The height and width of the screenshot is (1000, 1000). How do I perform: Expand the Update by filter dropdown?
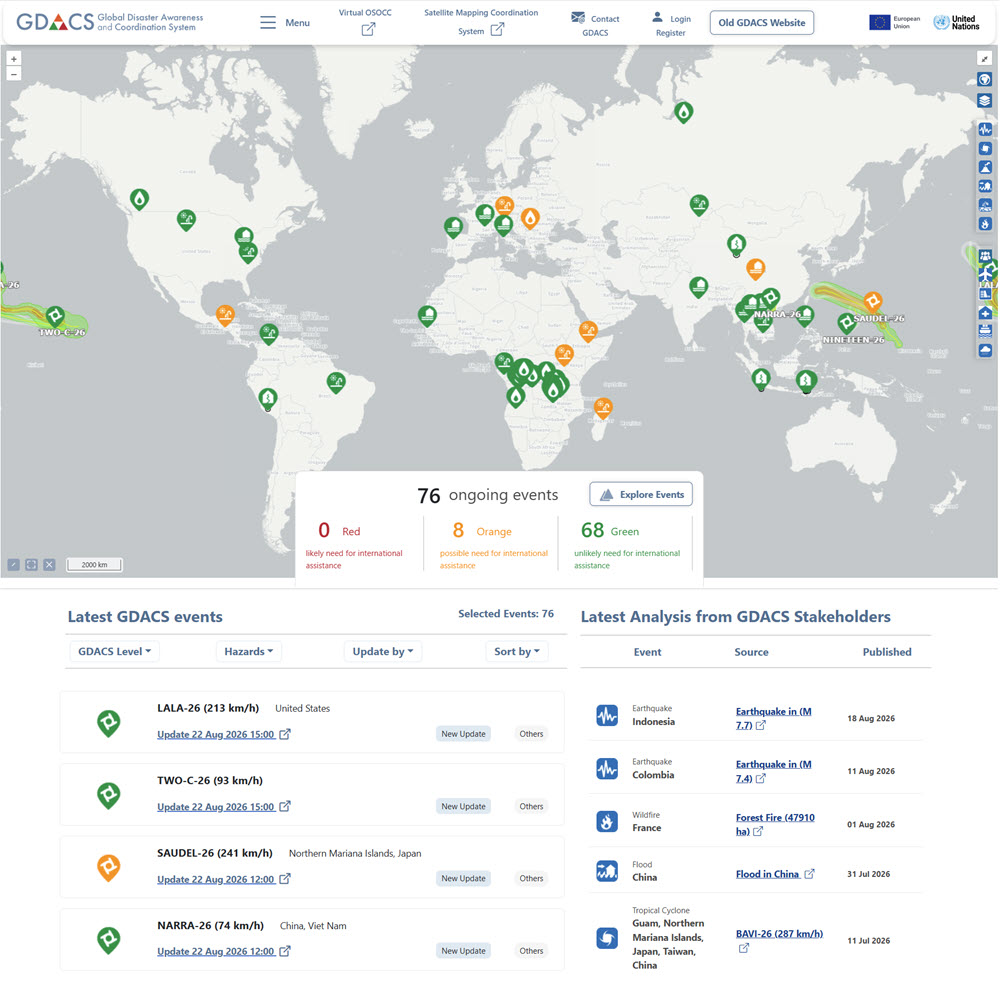[x=383, y=651]
